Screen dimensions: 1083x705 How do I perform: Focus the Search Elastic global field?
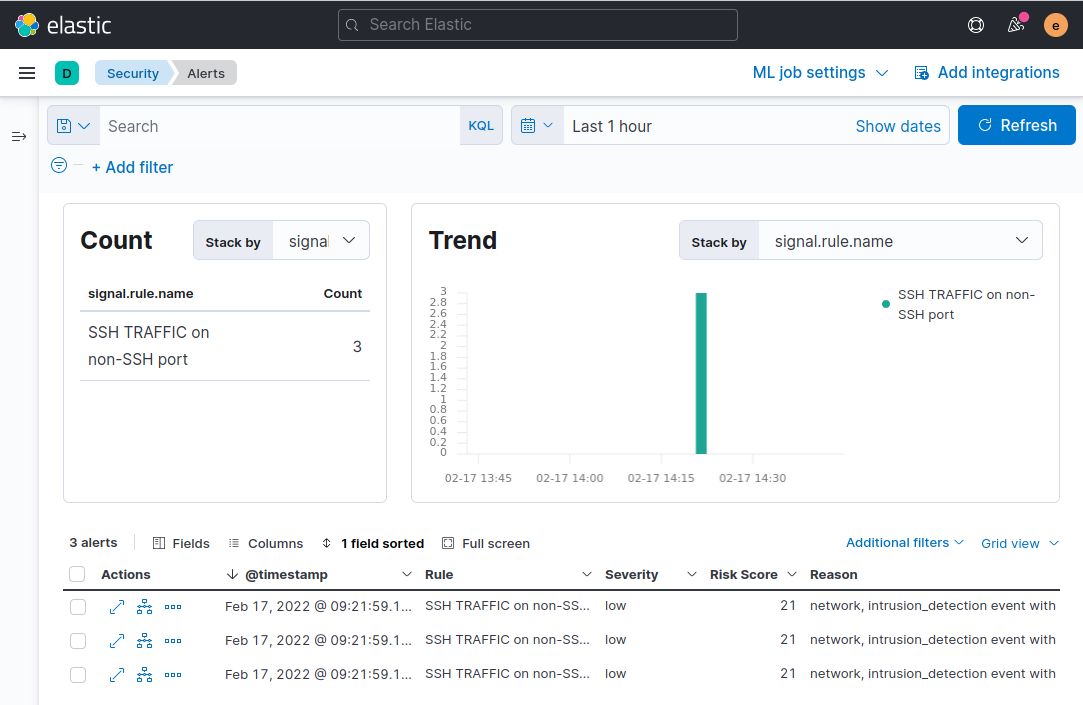click(x=537, y=25)
